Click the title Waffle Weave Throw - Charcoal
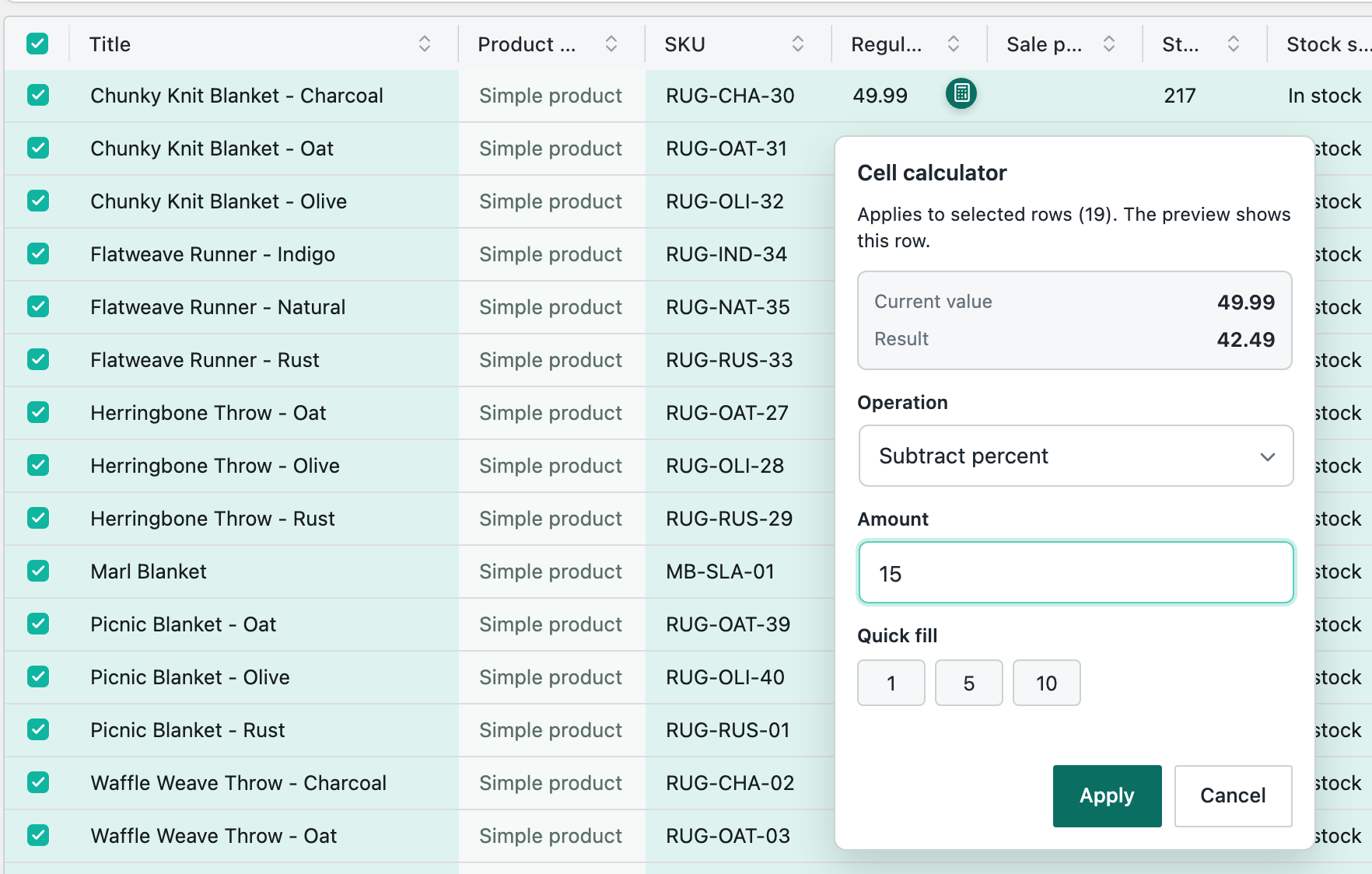1372x874 pixels. point(238,783)
